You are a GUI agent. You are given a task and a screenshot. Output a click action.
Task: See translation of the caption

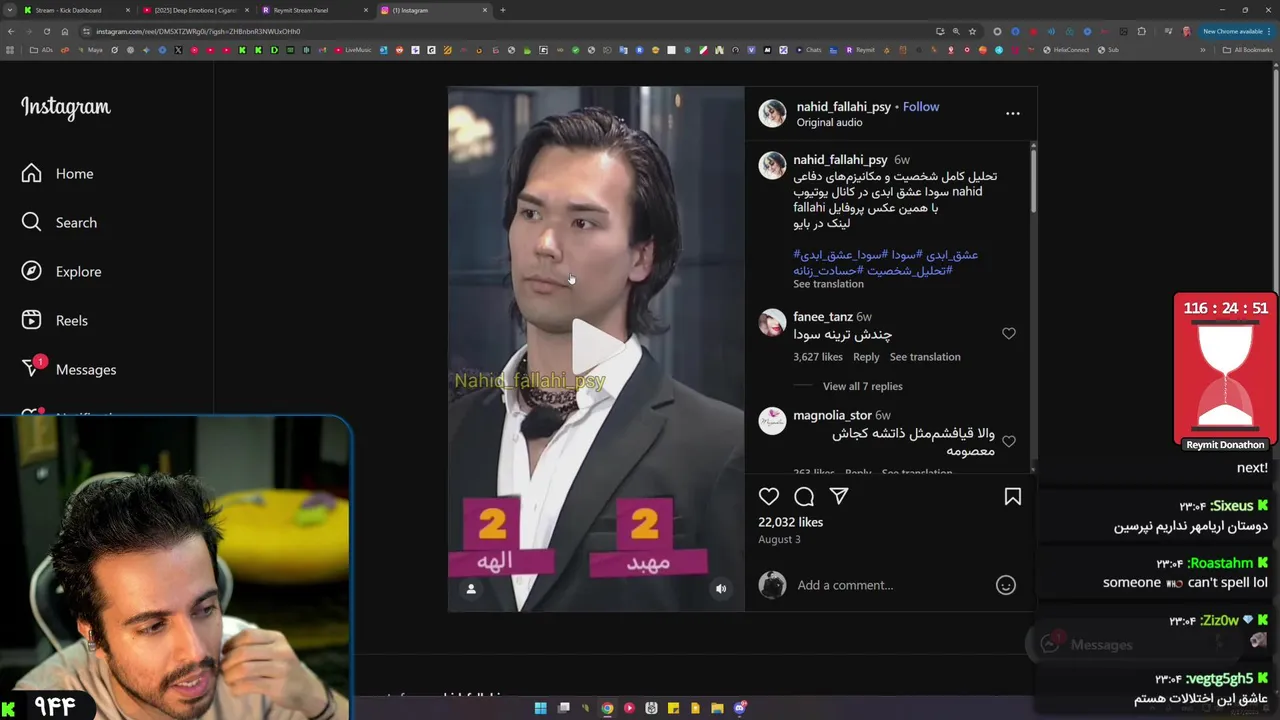(x=828, y=284)
